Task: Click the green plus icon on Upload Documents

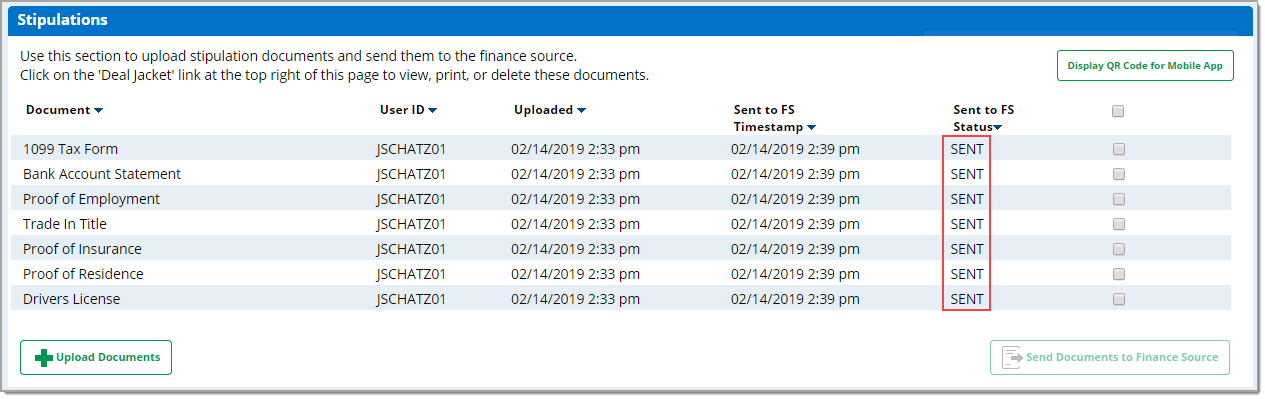Action: [x=44, y=358]
